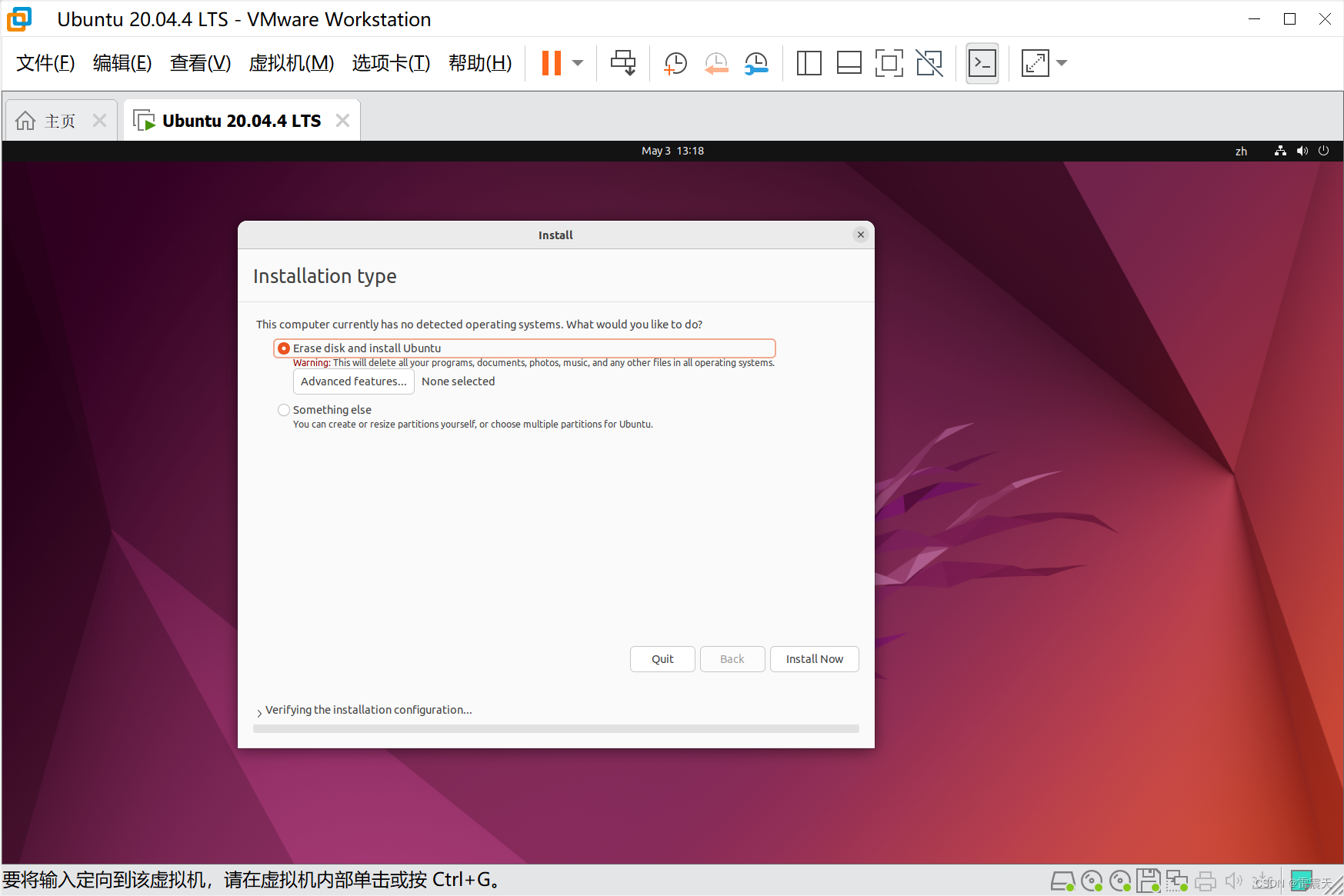The width and height of the screenshot is (1344, 896).
Task: Pause the virtual machine with the orange button
Action: (x=552, y=63)
